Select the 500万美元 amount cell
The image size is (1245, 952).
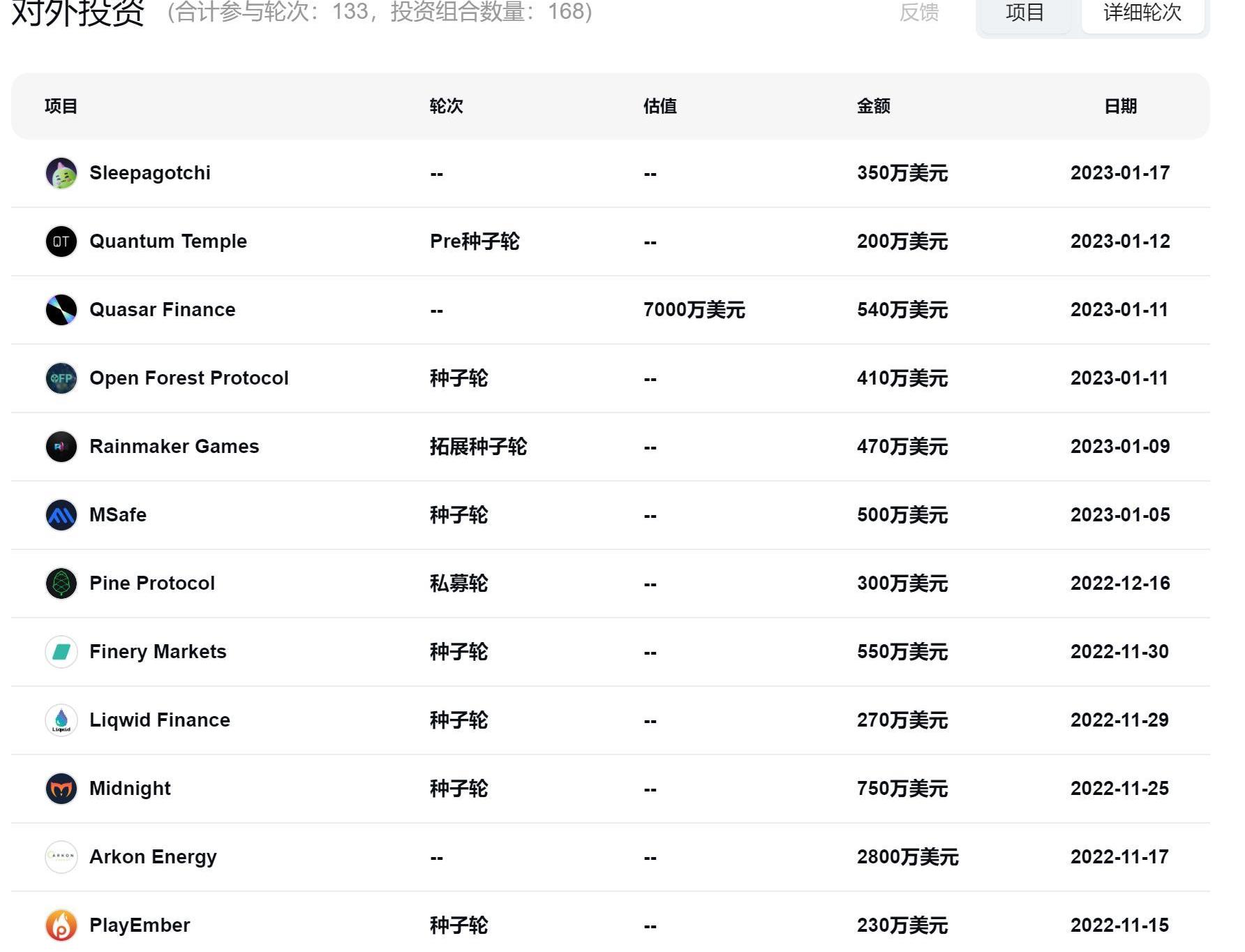coord(902,515)
